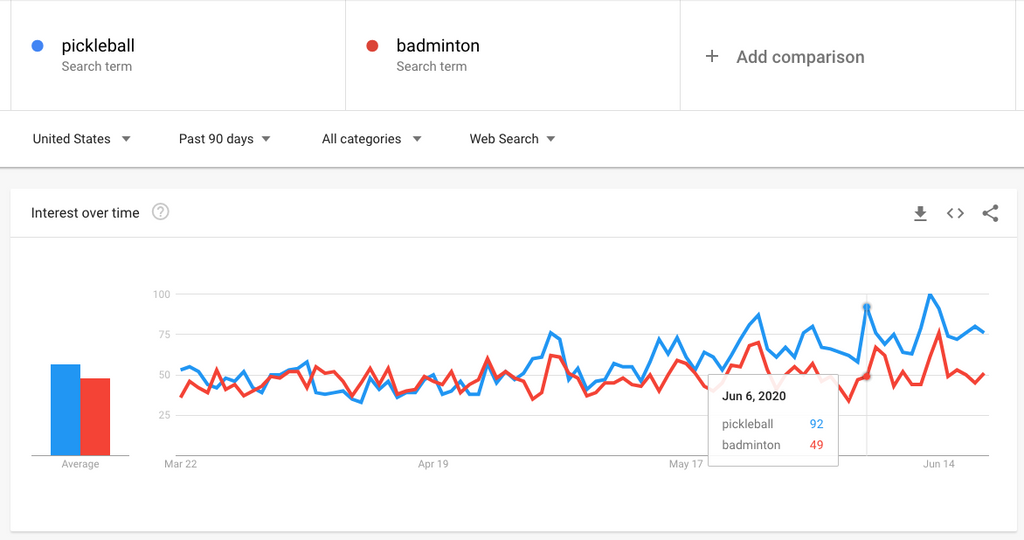Click the Jun 6 pickleball data point
This screenshot has height=540, width=1024.
coord(867,307)
